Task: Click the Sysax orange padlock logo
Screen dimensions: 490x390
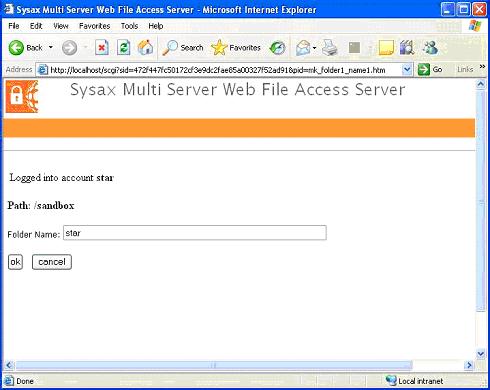Action: (x=22, y=97)
